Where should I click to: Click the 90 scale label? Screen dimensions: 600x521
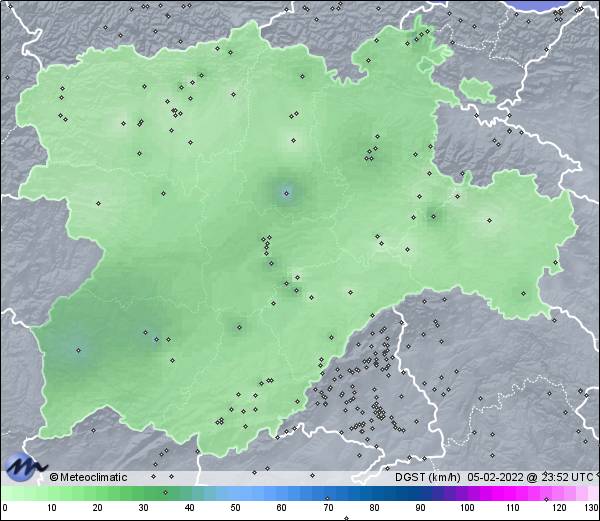[x=420, y=508]
